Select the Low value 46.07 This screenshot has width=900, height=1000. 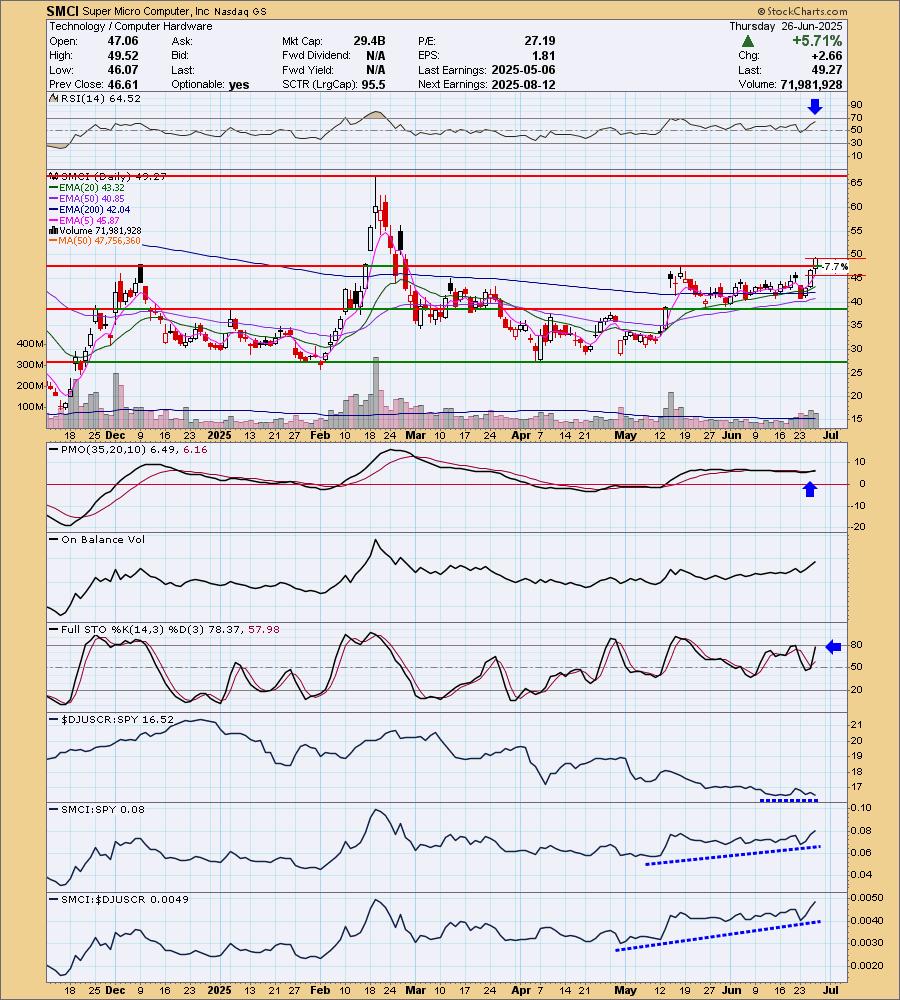coord(122,70)
